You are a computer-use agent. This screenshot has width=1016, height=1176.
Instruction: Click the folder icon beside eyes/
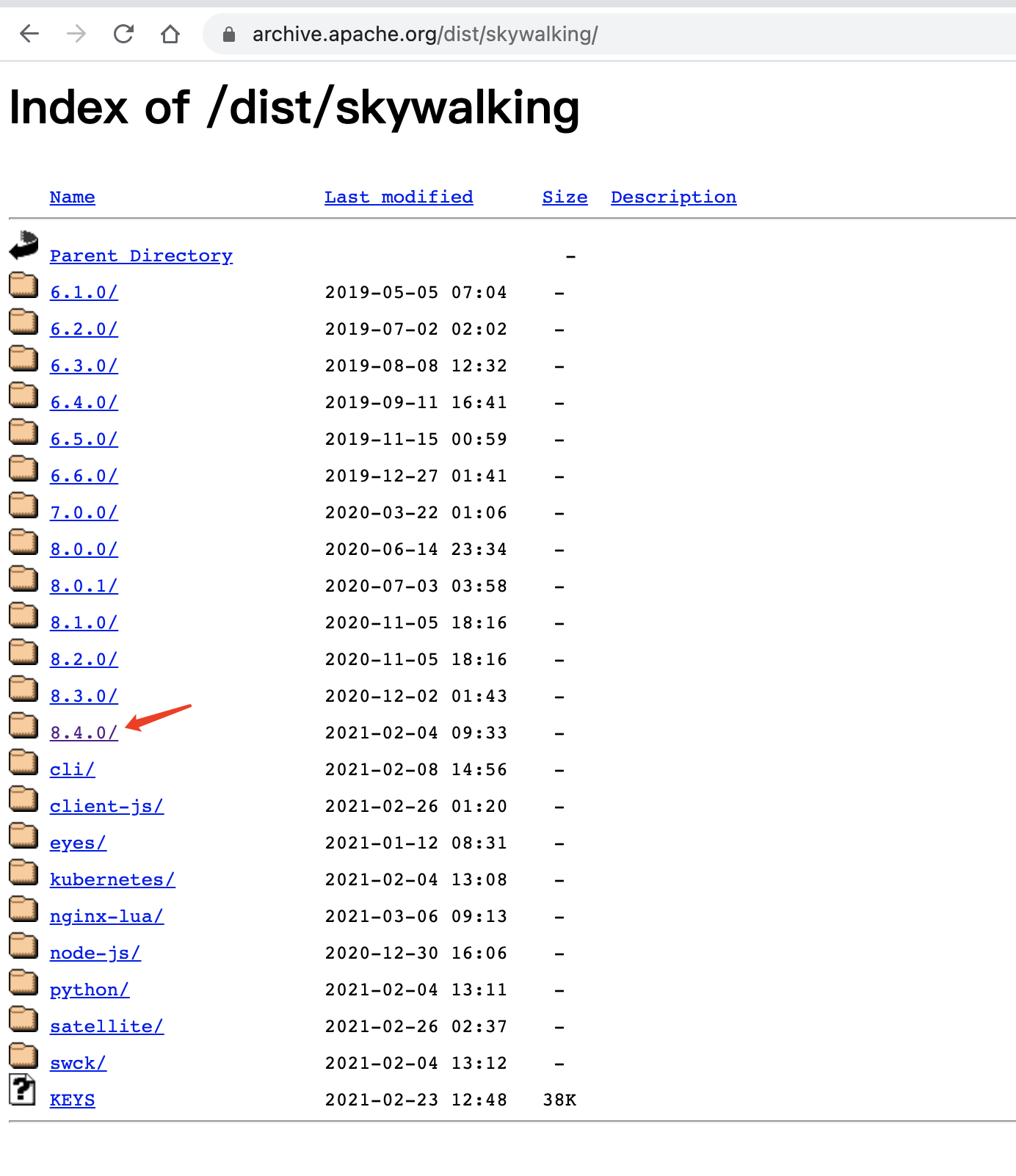click(x=23, y=835)
